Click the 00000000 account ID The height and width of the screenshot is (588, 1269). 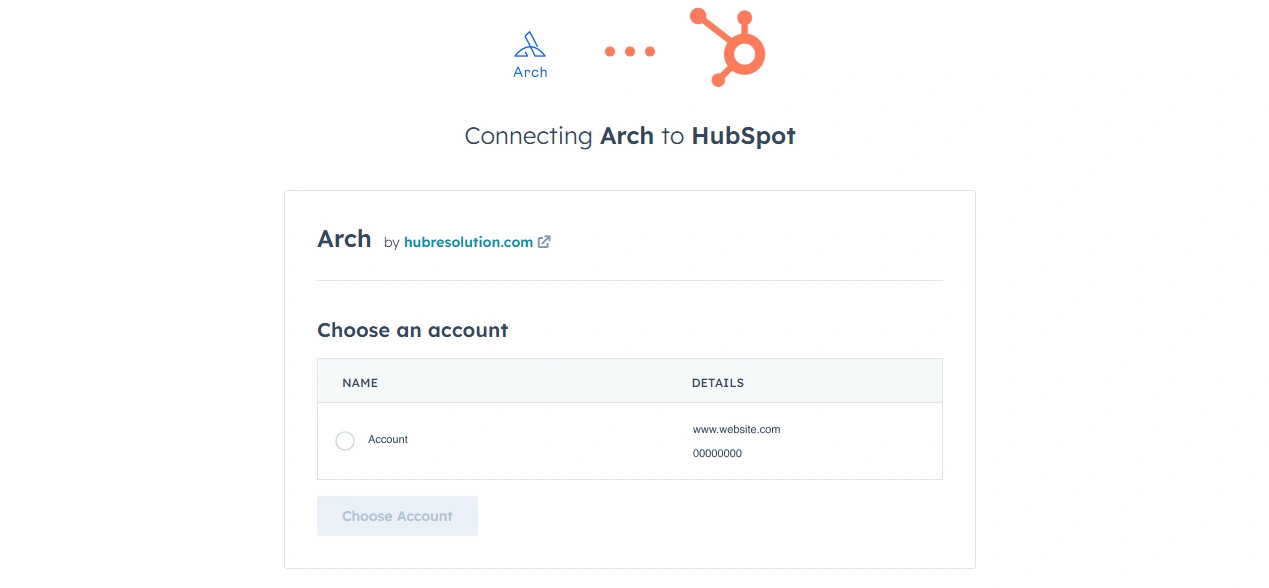pyautogui.click(x=717, y=454)
